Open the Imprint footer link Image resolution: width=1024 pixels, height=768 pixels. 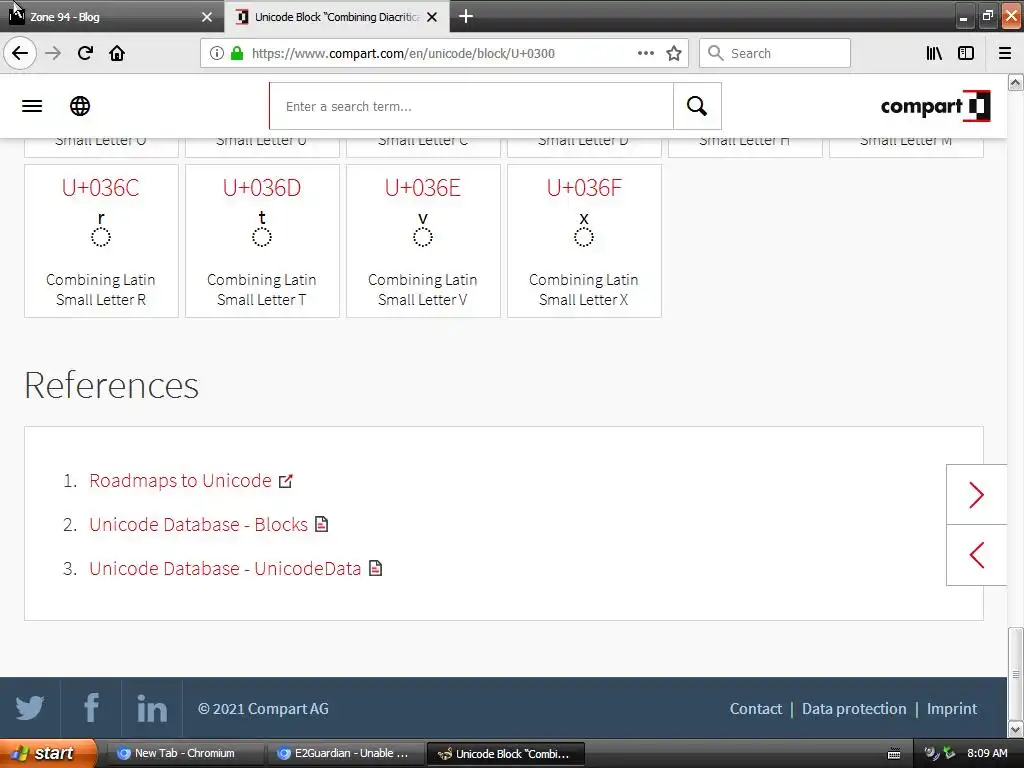point(952,709)
